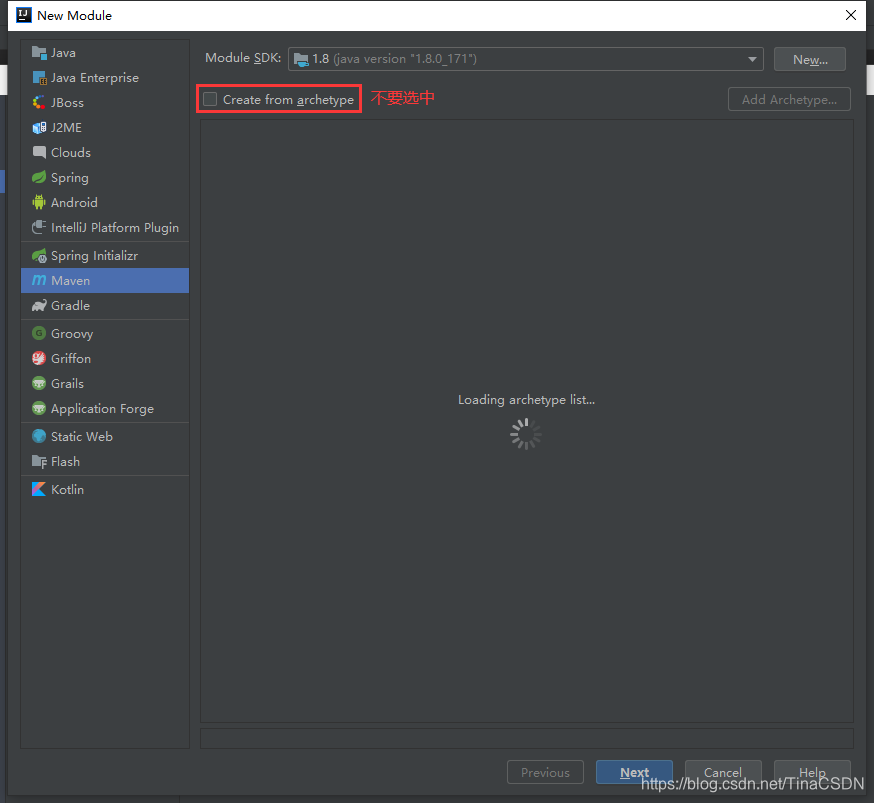This screenshot has width=874, height=803.
Task: Click the SDK folder icon in combo box
Action: [x=301, y=59]
